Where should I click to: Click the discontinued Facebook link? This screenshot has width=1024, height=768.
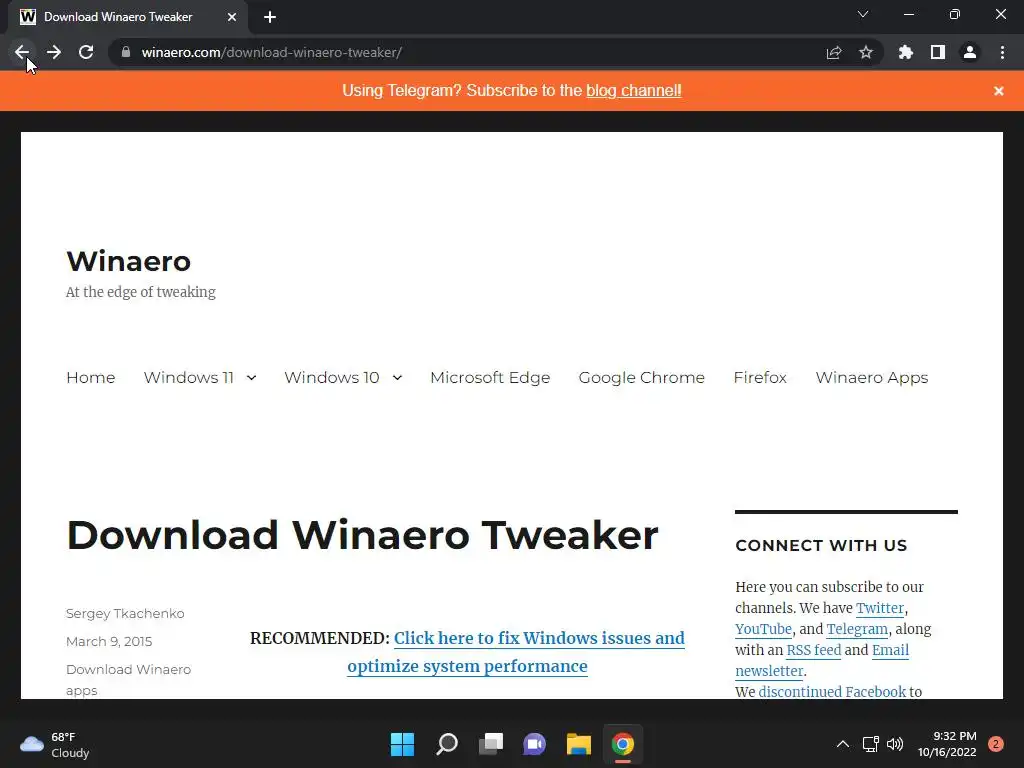(832, 692)
